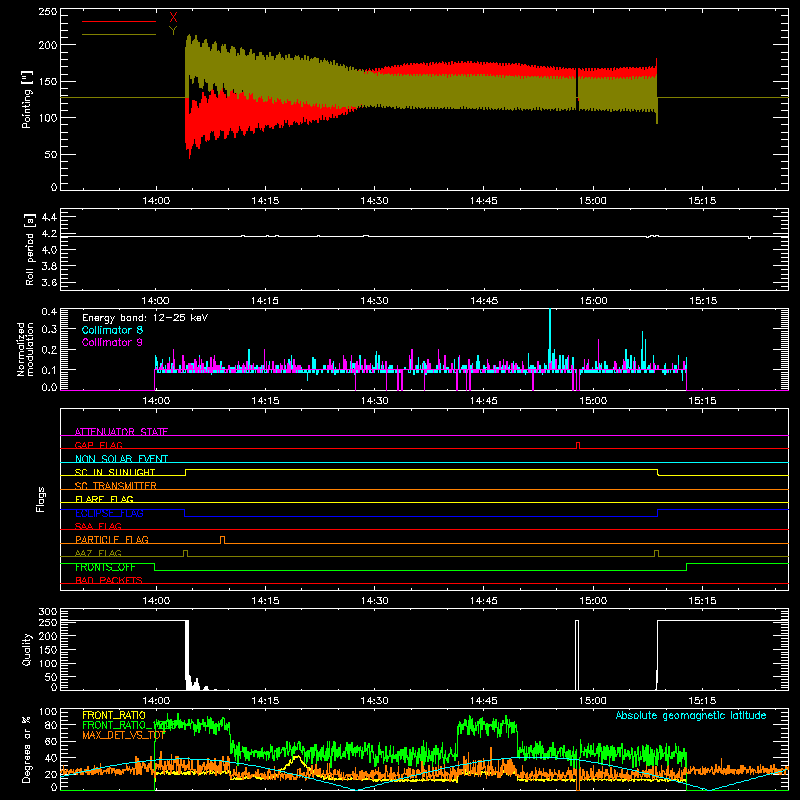Click the SC_IN_SUNLIGHT flag label
The width and height of the screenshot is (800, 800).
coord(115,472)
